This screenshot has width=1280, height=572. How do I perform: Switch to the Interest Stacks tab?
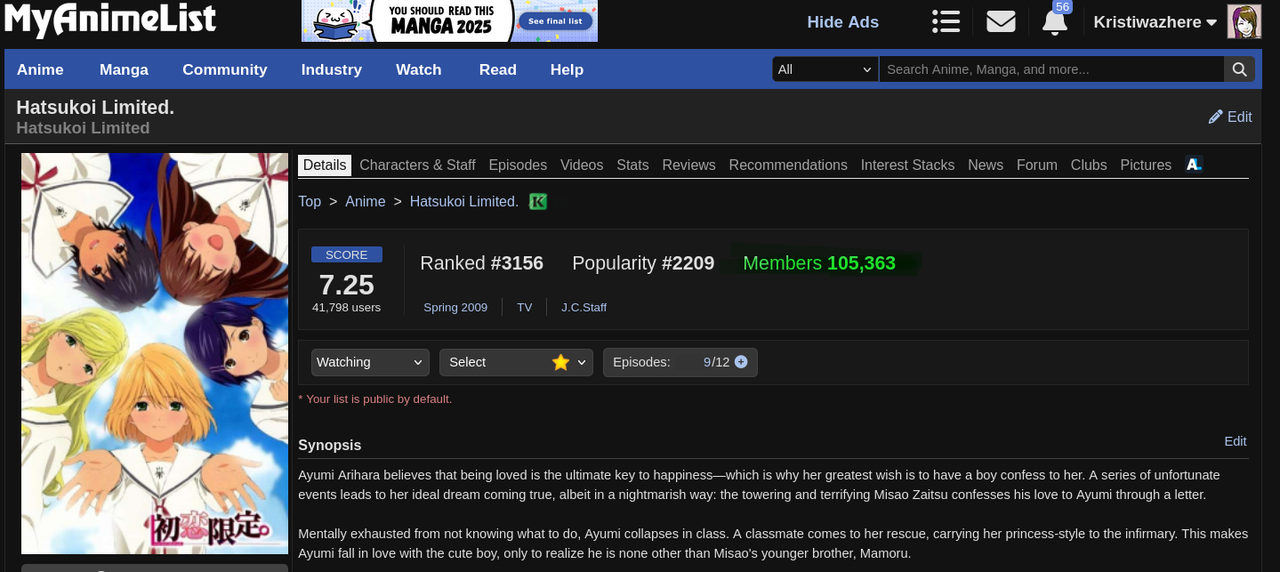coord(908,165)
